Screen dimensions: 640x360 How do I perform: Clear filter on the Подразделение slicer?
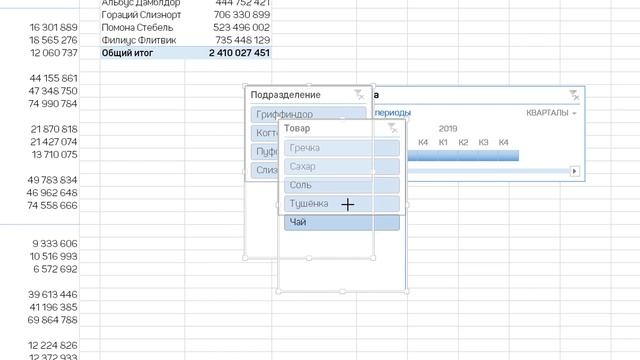pyautogui.click(x=359, y=95)
